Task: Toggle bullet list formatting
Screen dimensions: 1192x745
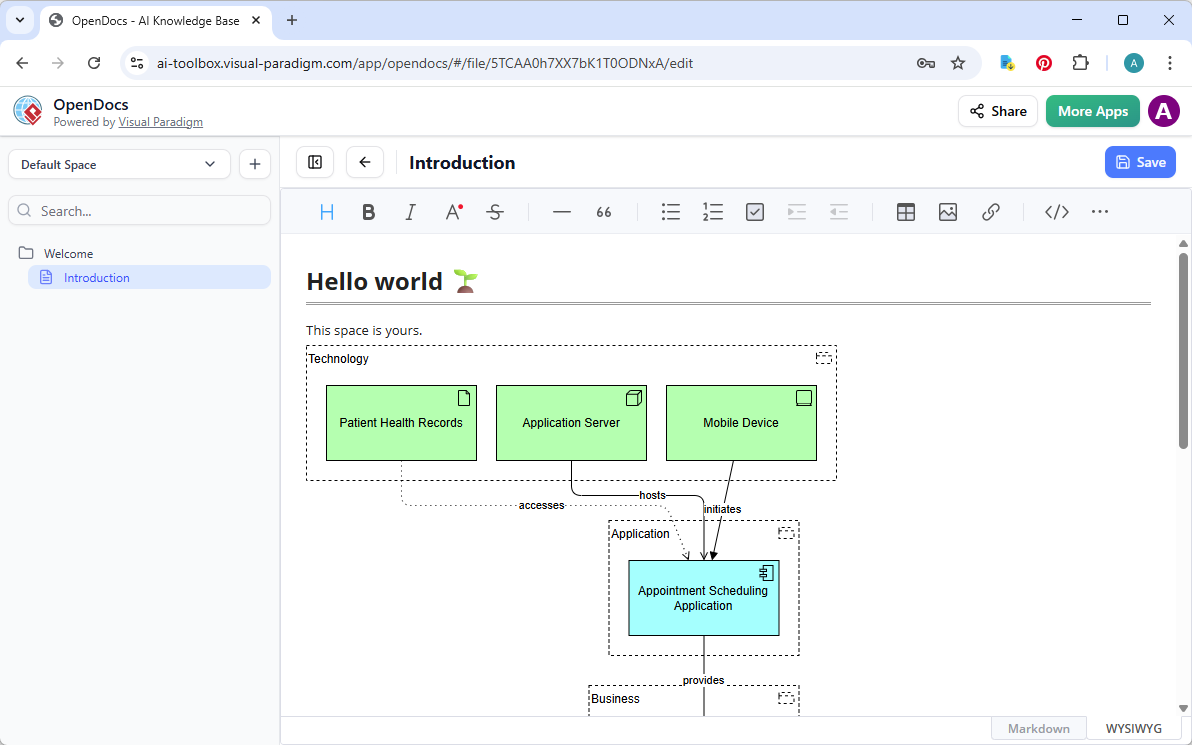Action: (670, 211)
